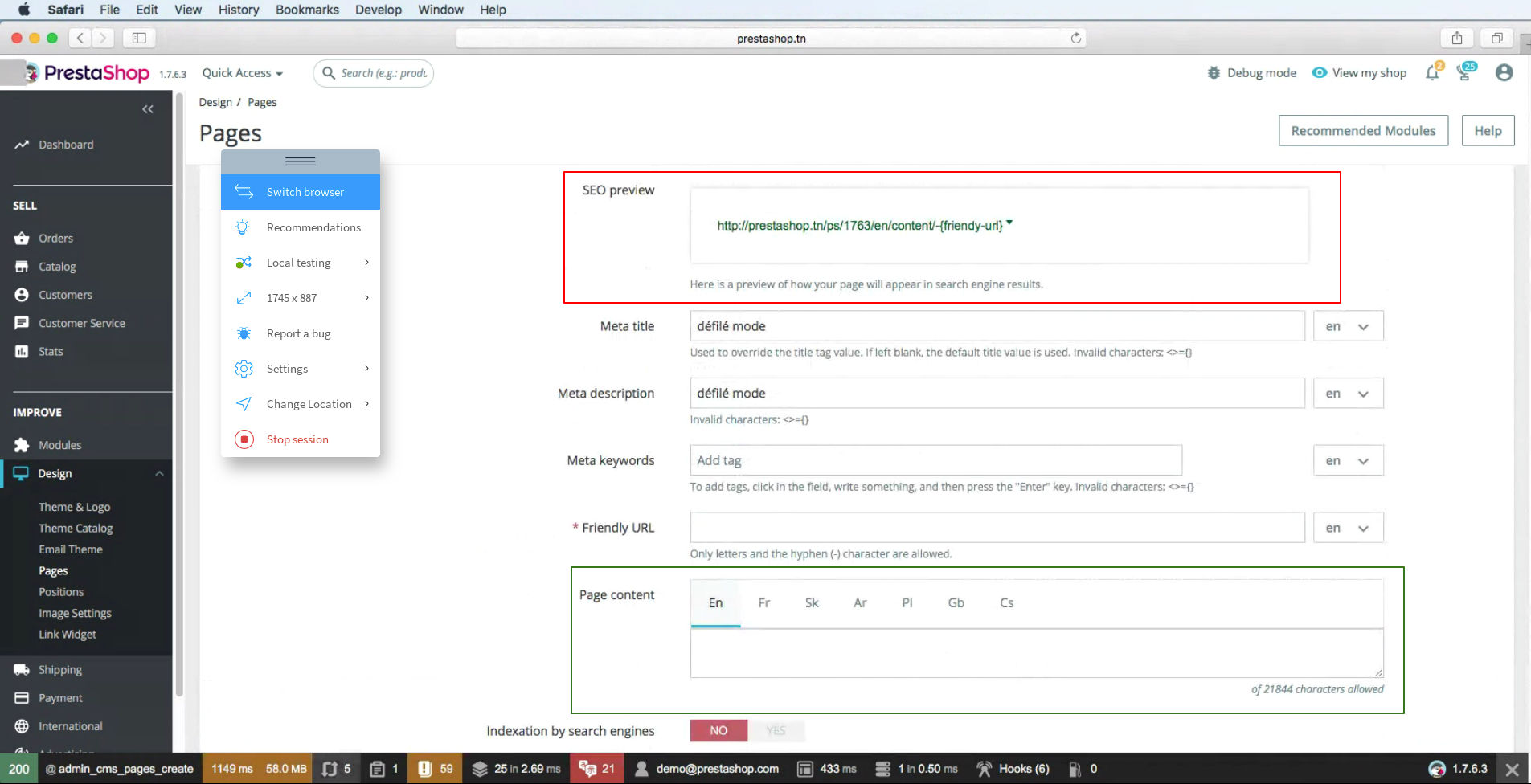Open Quick Access dropdown
This screenshot has height=784, width=1531.
pos(243,73)
